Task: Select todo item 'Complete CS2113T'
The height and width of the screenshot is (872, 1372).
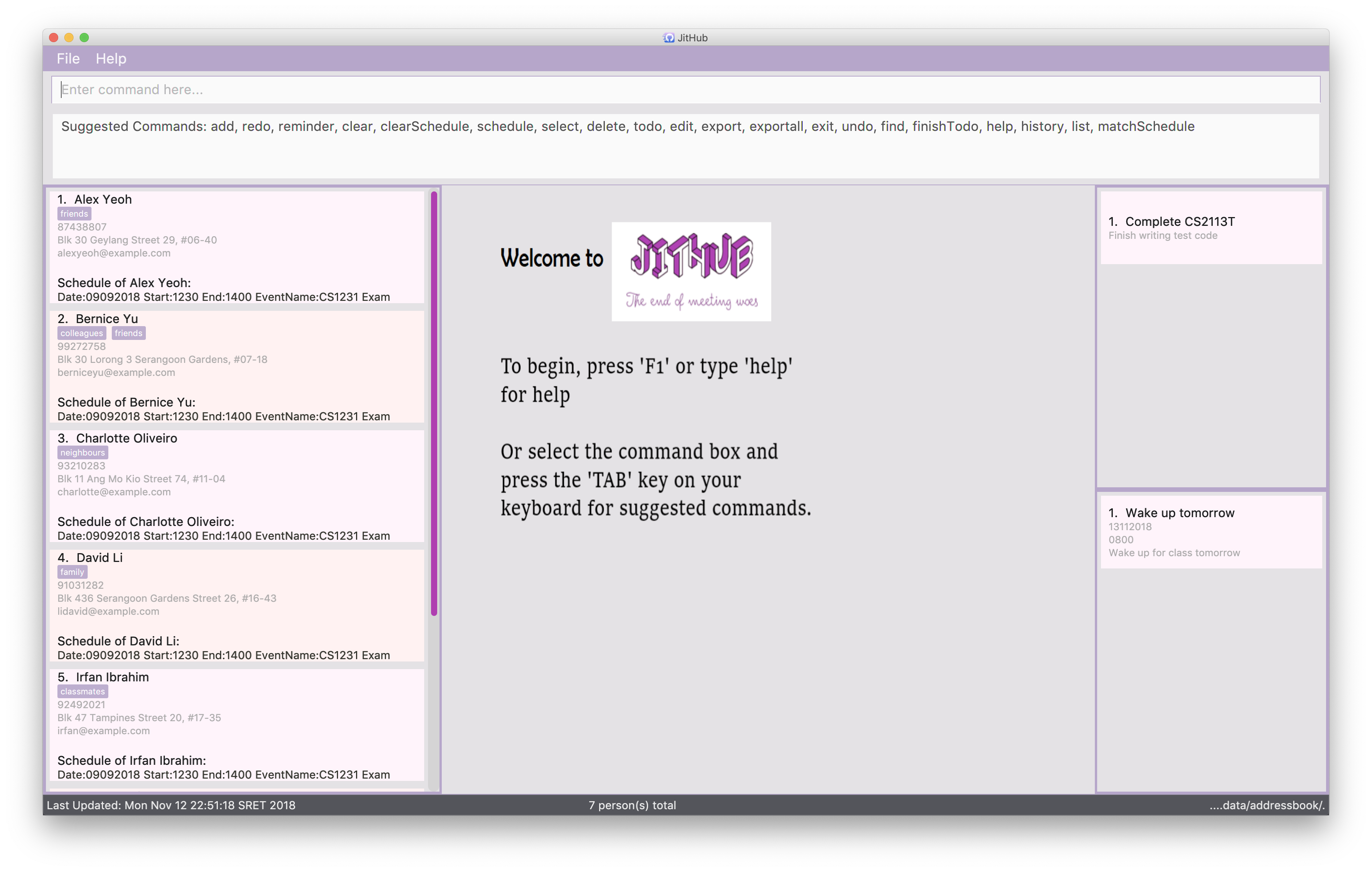Action: tap(1179, 222)
